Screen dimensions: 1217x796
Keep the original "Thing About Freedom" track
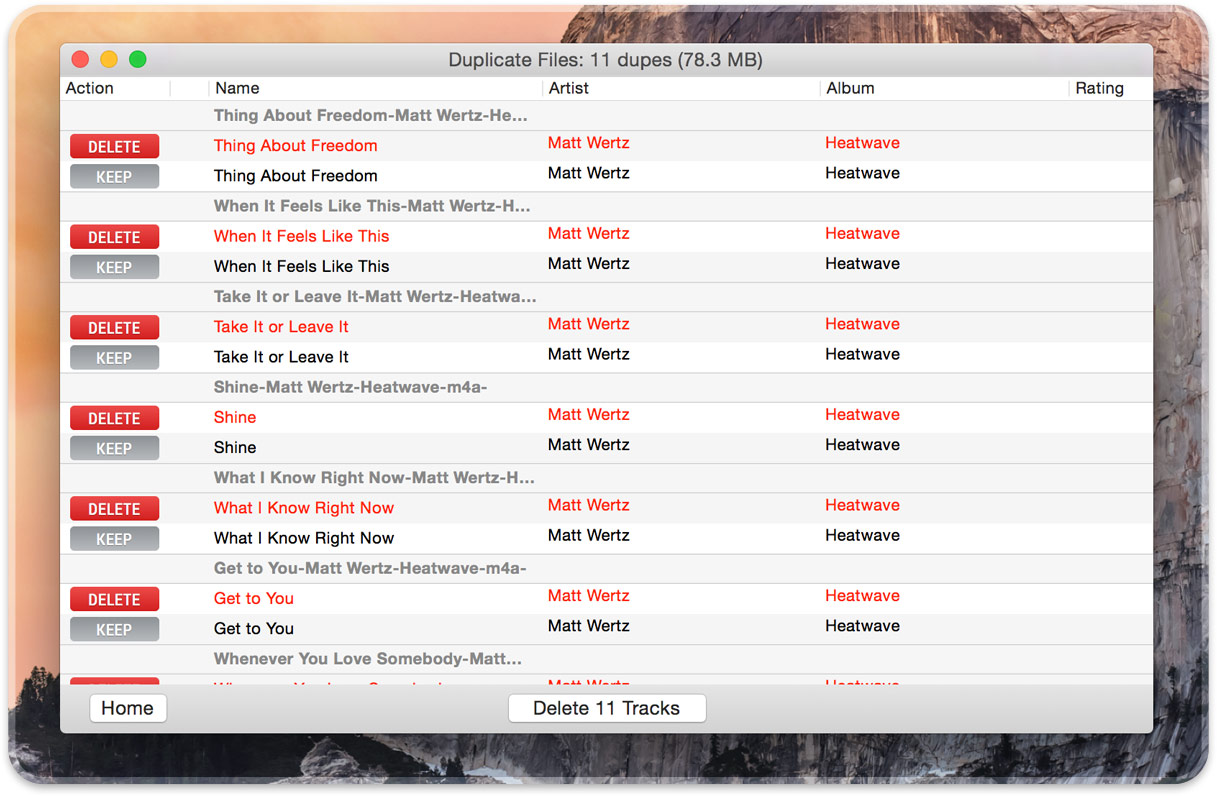pyautogui.click(x=114, y=176)
